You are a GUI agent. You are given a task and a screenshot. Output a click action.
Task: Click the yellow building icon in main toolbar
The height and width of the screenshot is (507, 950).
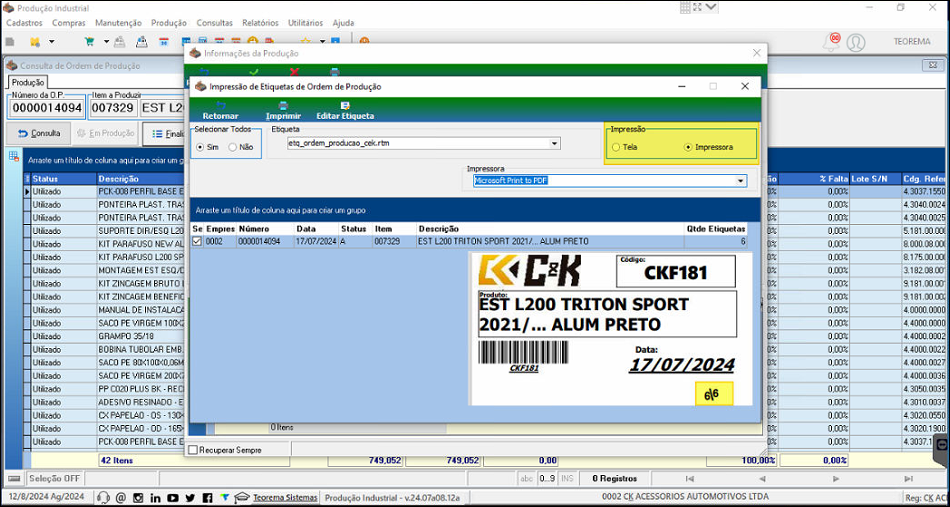(x=35, y=41)
